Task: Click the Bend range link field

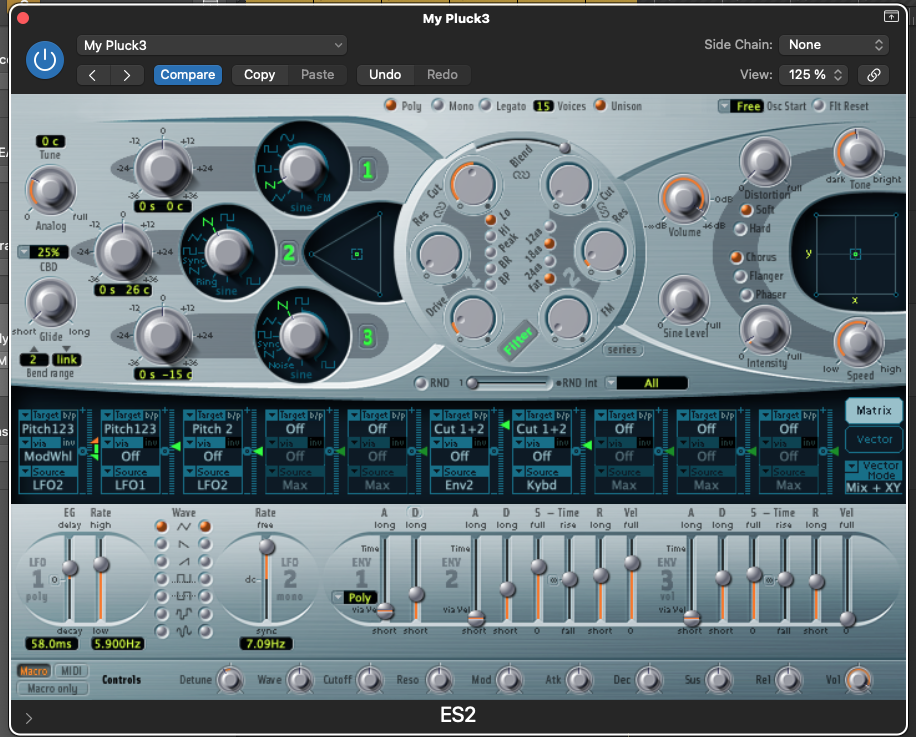Action: click(67, 360)
